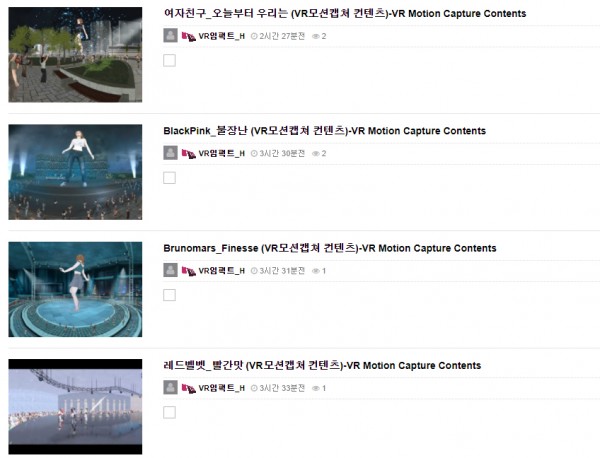The height and width of the screenshot is (458, 600).
Task: Open the 여자친구_오늘부터 우리는 post title
Action: [x=345, y=13]
